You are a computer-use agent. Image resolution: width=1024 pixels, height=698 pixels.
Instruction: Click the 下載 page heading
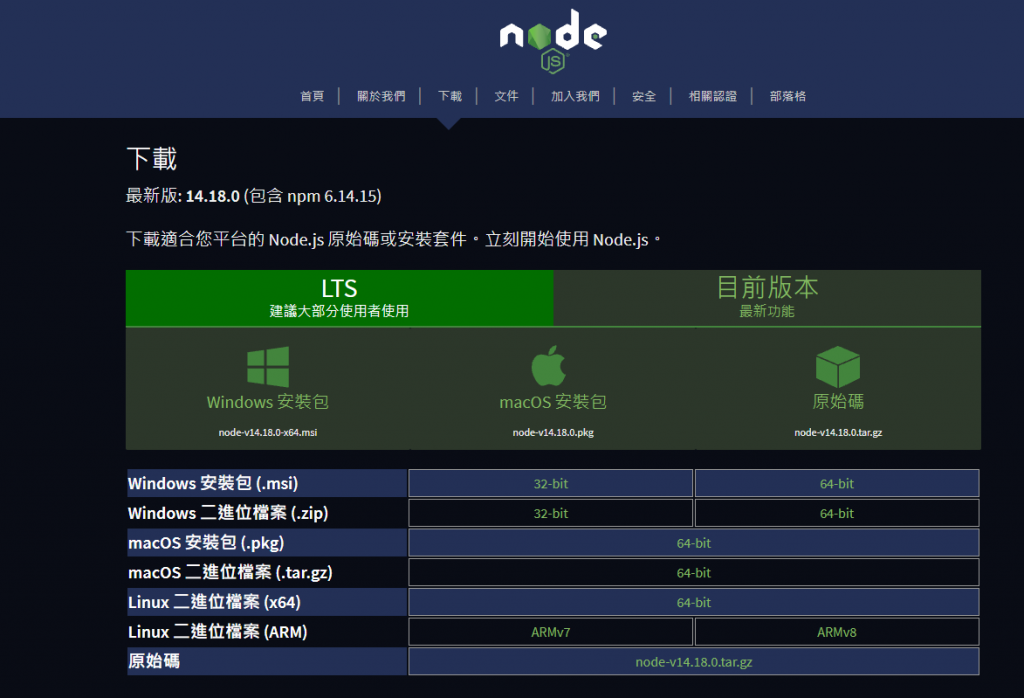tap(152, 159)
